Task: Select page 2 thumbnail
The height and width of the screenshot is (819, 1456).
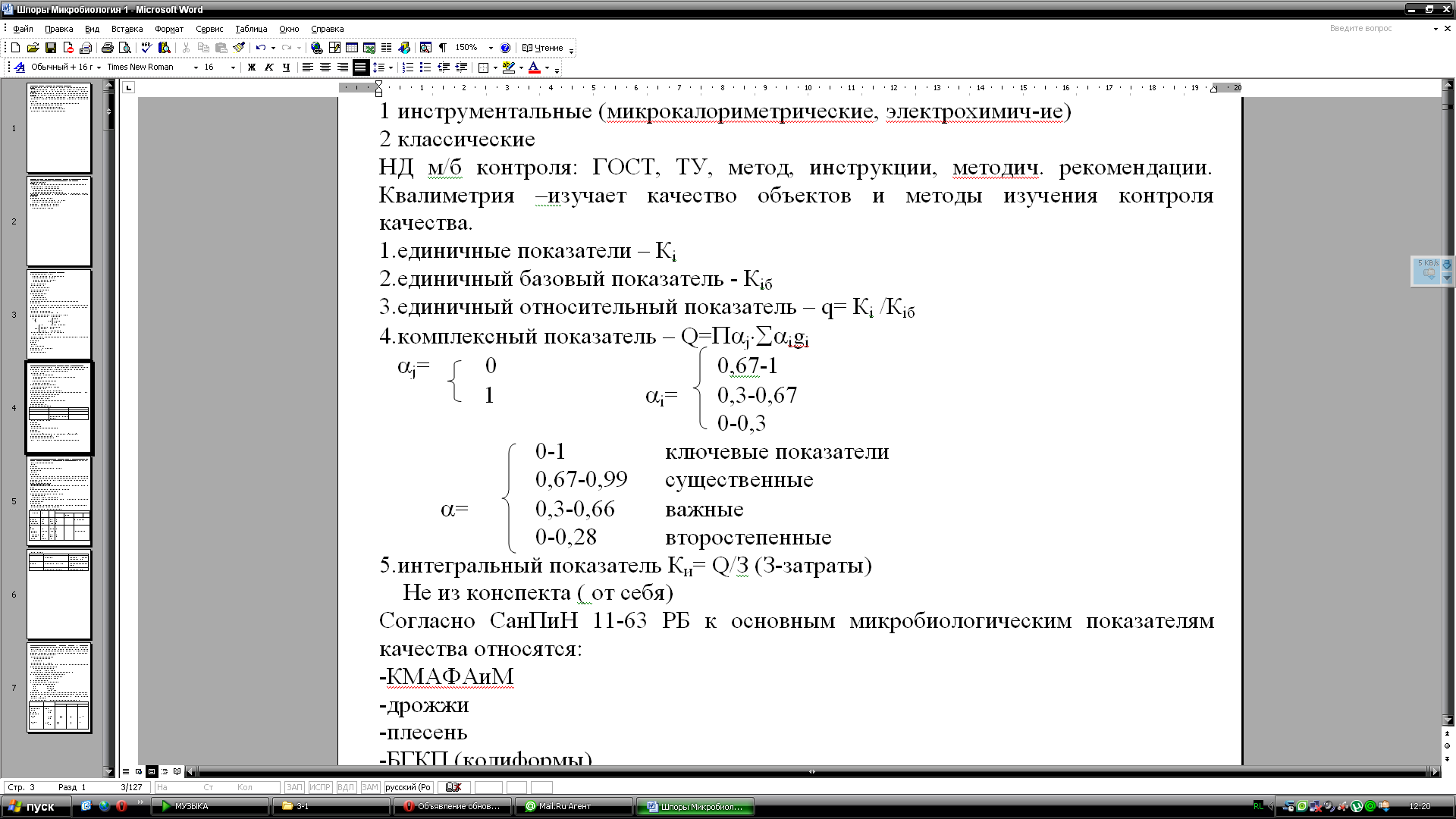Action: 59,221
